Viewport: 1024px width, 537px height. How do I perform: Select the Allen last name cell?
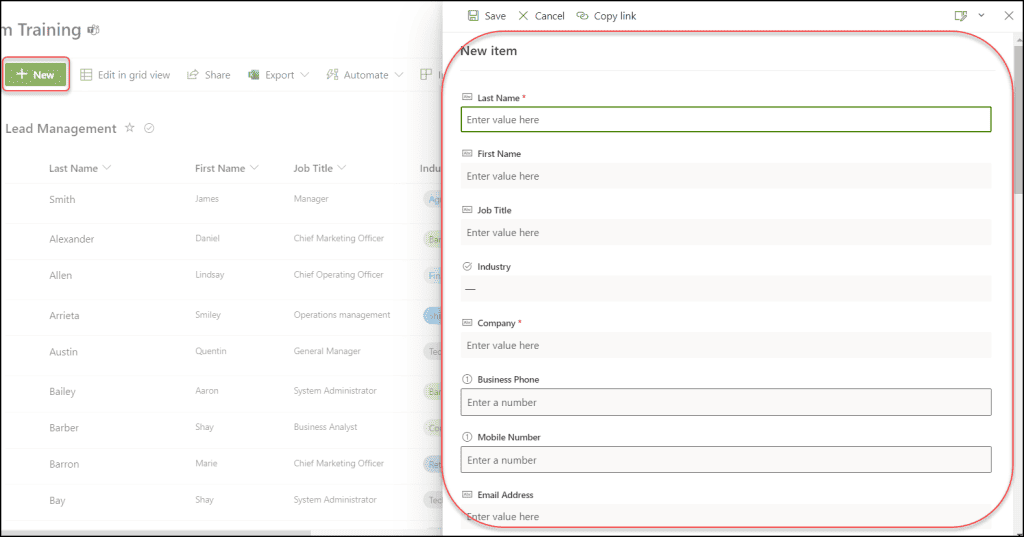(61, 276)
